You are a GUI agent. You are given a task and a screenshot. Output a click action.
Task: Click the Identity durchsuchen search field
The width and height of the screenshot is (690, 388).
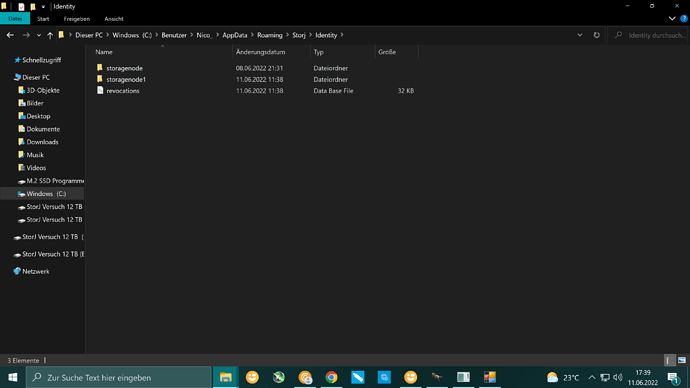point(648,35)
